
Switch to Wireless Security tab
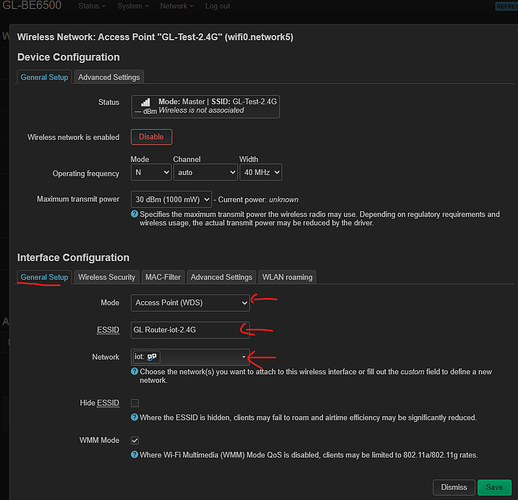[x=107, y=277]
